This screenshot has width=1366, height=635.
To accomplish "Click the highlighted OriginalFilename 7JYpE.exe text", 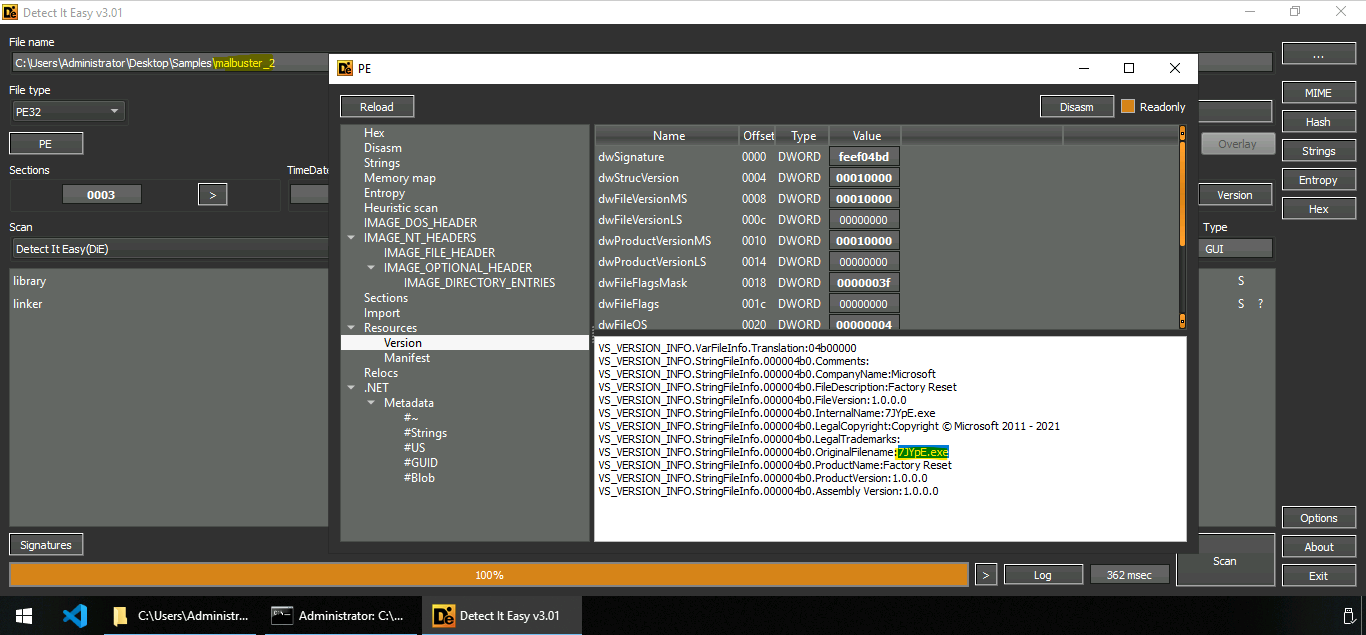I will click(922, 452).
